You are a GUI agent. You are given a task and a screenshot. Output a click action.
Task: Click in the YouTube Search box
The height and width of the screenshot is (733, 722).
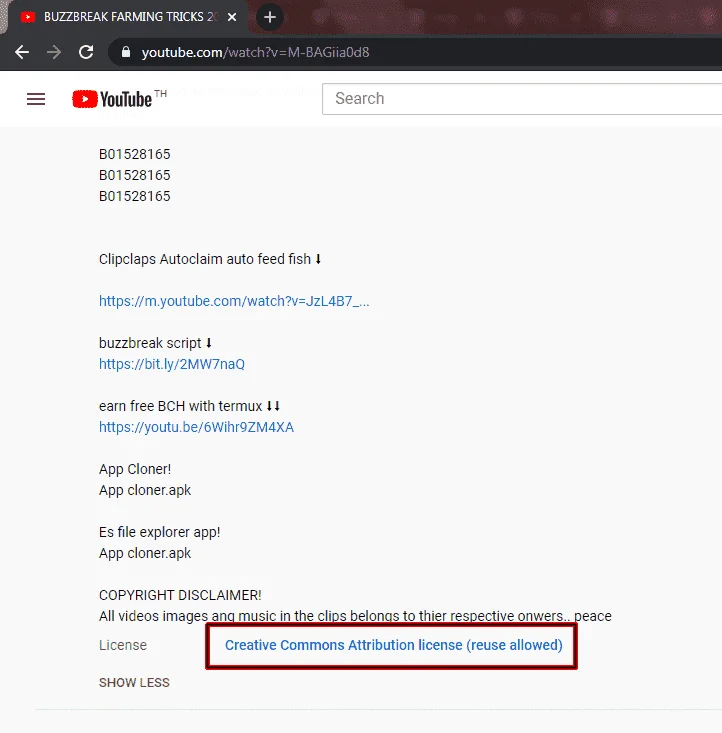tap(522, 99)
